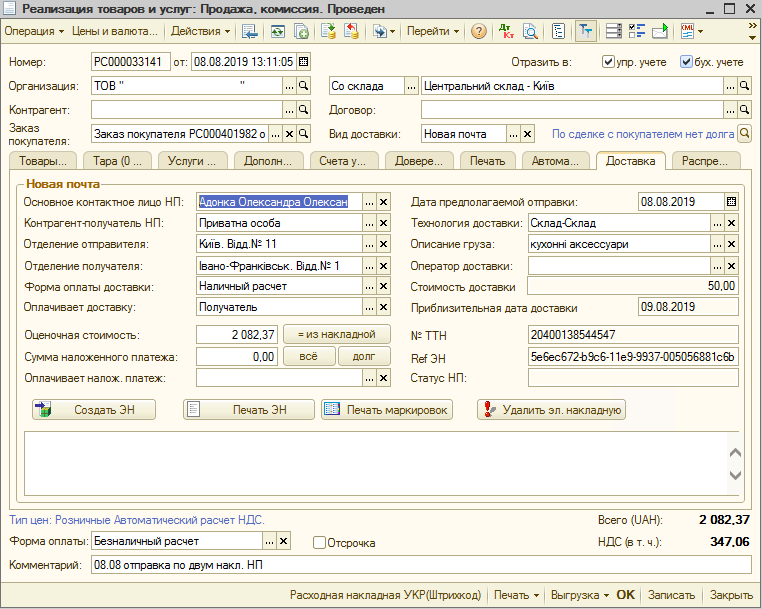
Task: Expand the Перейти dropdown menu
Action: (x=433, y=31)
